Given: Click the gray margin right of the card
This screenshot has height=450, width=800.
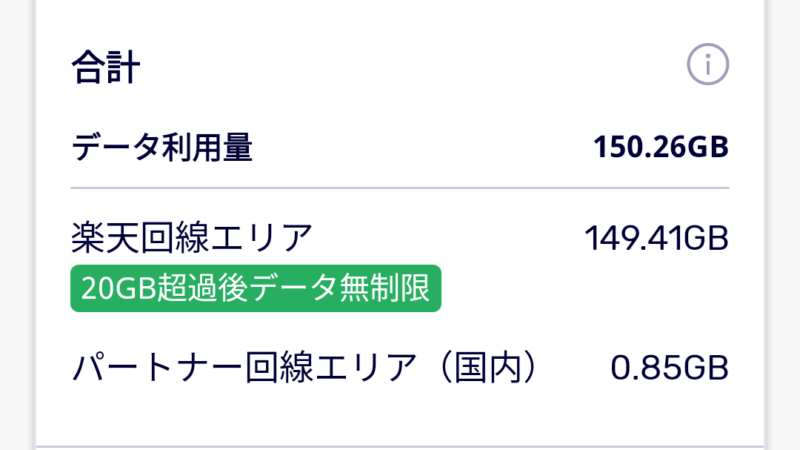Looking at the screenshot, I should [784, 225].
